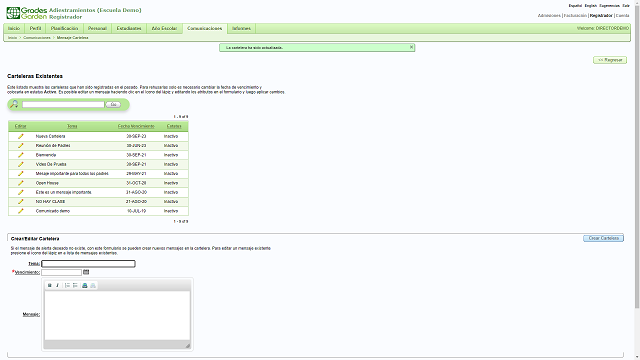Screen dimensions: 640x360
Task: Switch language to Español
Action: click(x=575, y=6)
